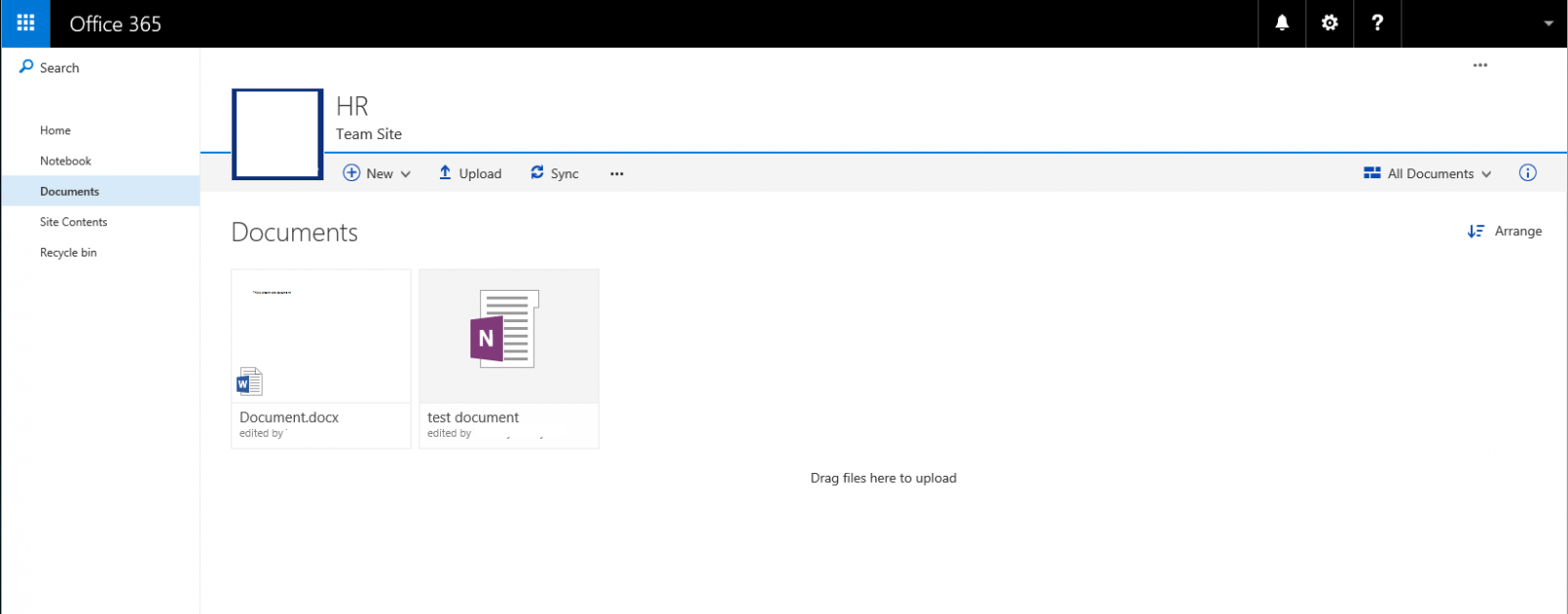The height and width of the screenshot is (614, 1568).
Task: Click the Search magnifier icon
Action: [26, 67]
